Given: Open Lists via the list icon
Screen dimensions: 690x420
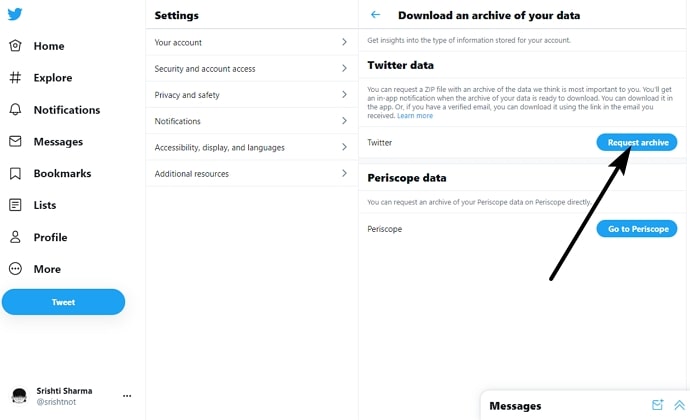Looking at the screenshot, I should pyautogui.click(x=15, y=205).
